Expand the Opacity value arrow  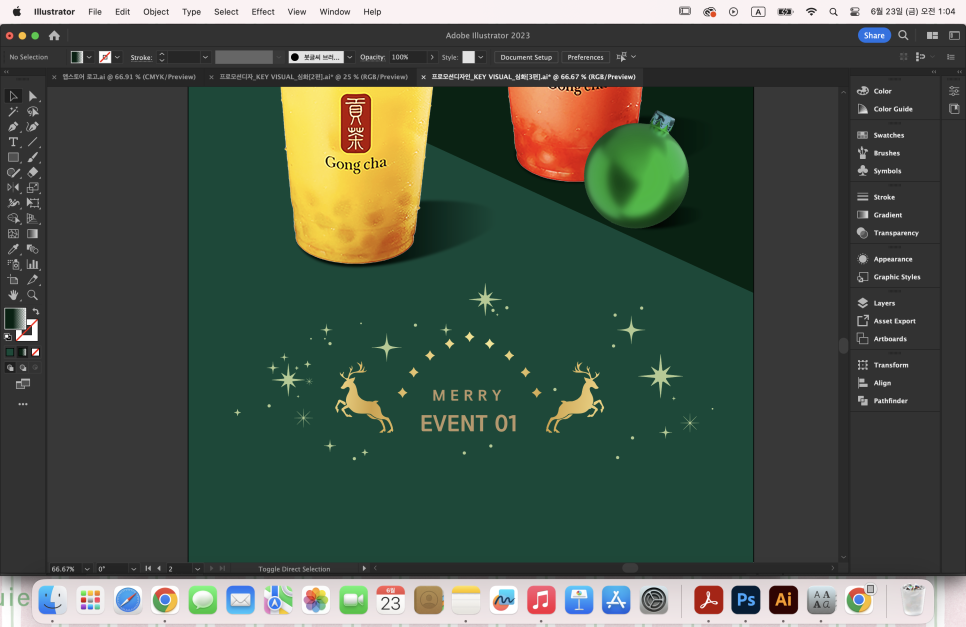[432, 57]
